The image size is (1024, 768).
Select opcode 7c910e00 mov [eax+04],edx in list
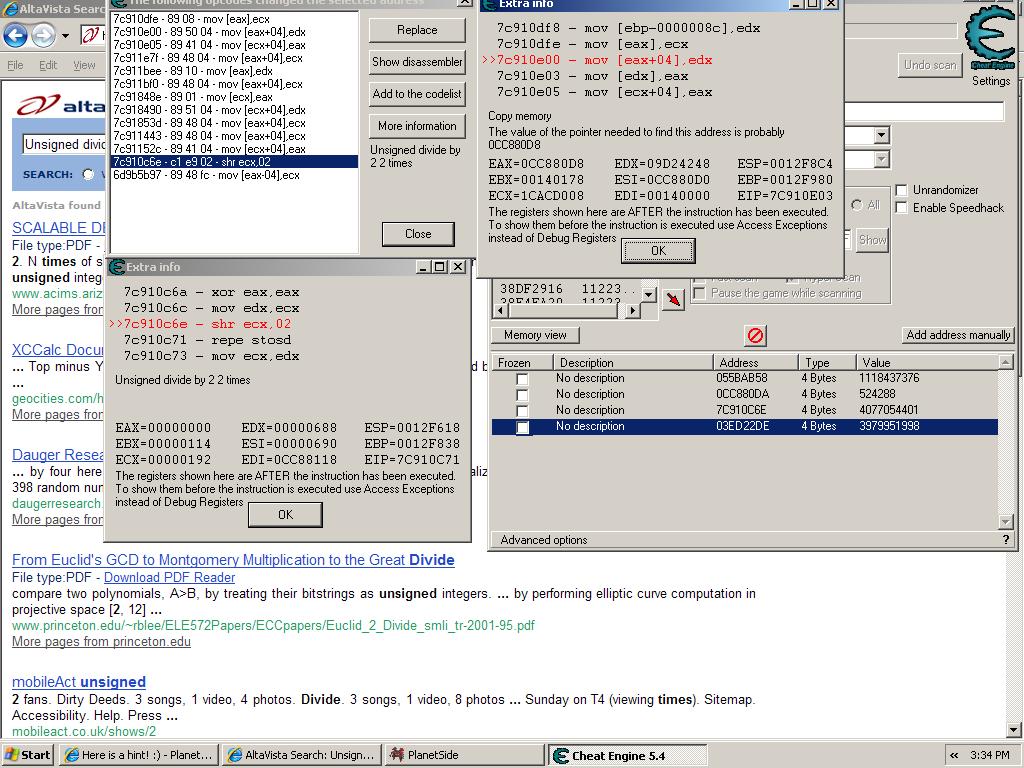pos(209,32)
